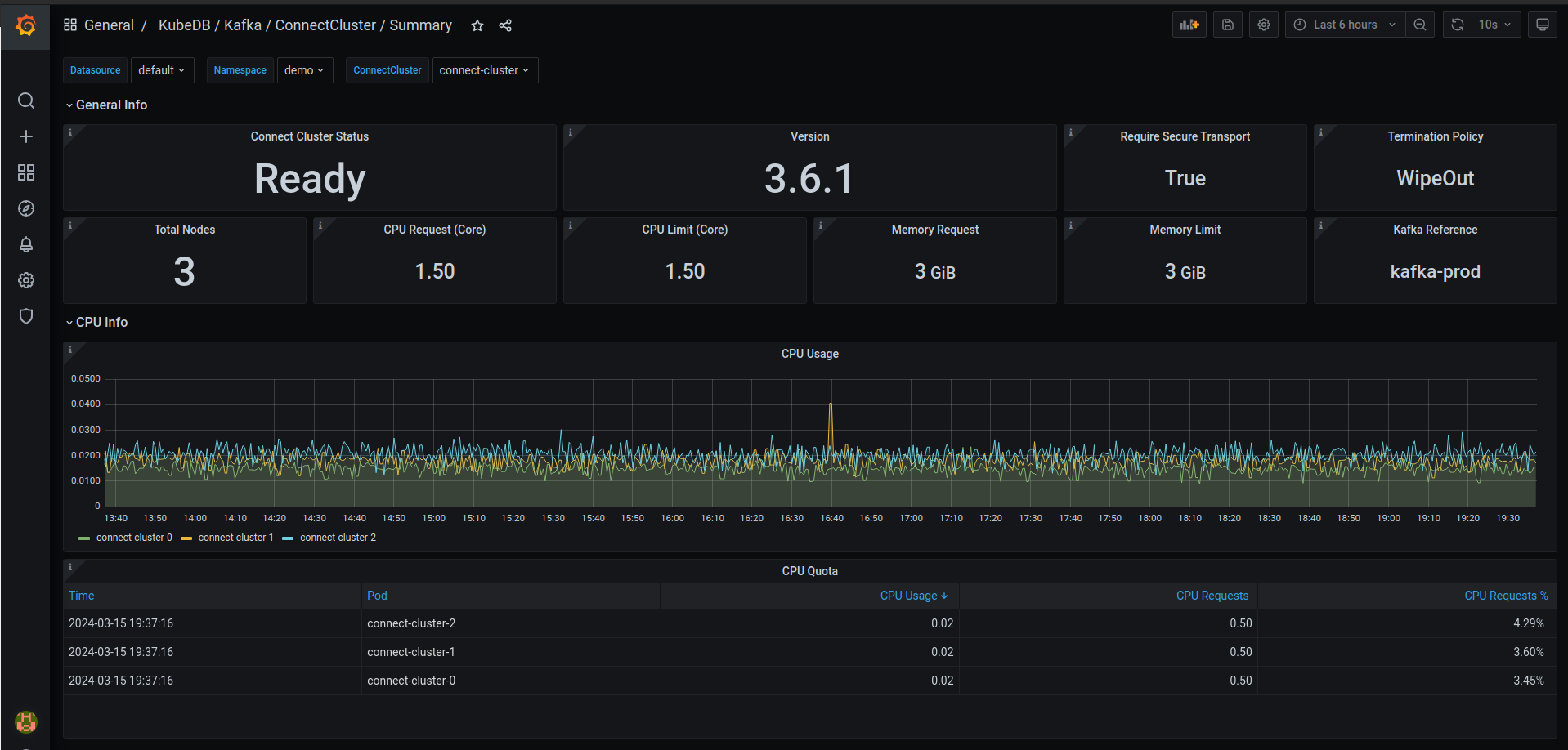Enable kiosk mode with the TV icon
Viewport: 1568px width, 750px height.
(1542, 25)
